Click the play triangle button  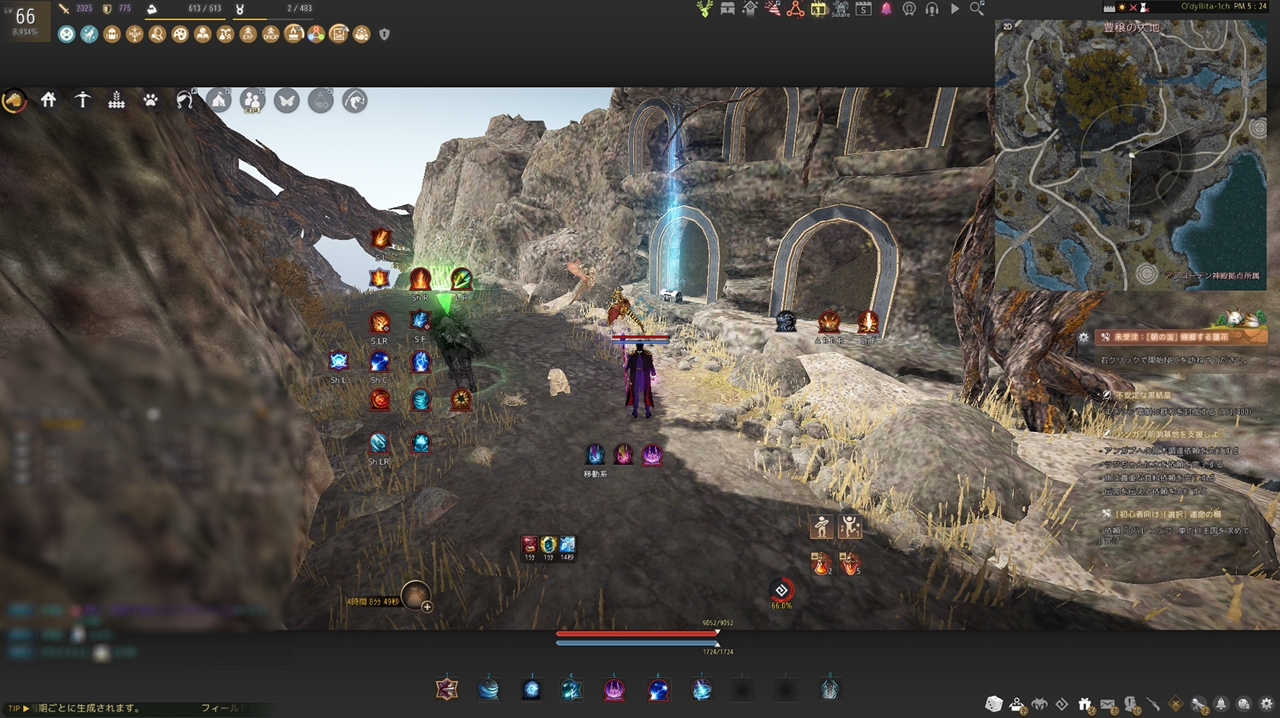click(955, 9)
